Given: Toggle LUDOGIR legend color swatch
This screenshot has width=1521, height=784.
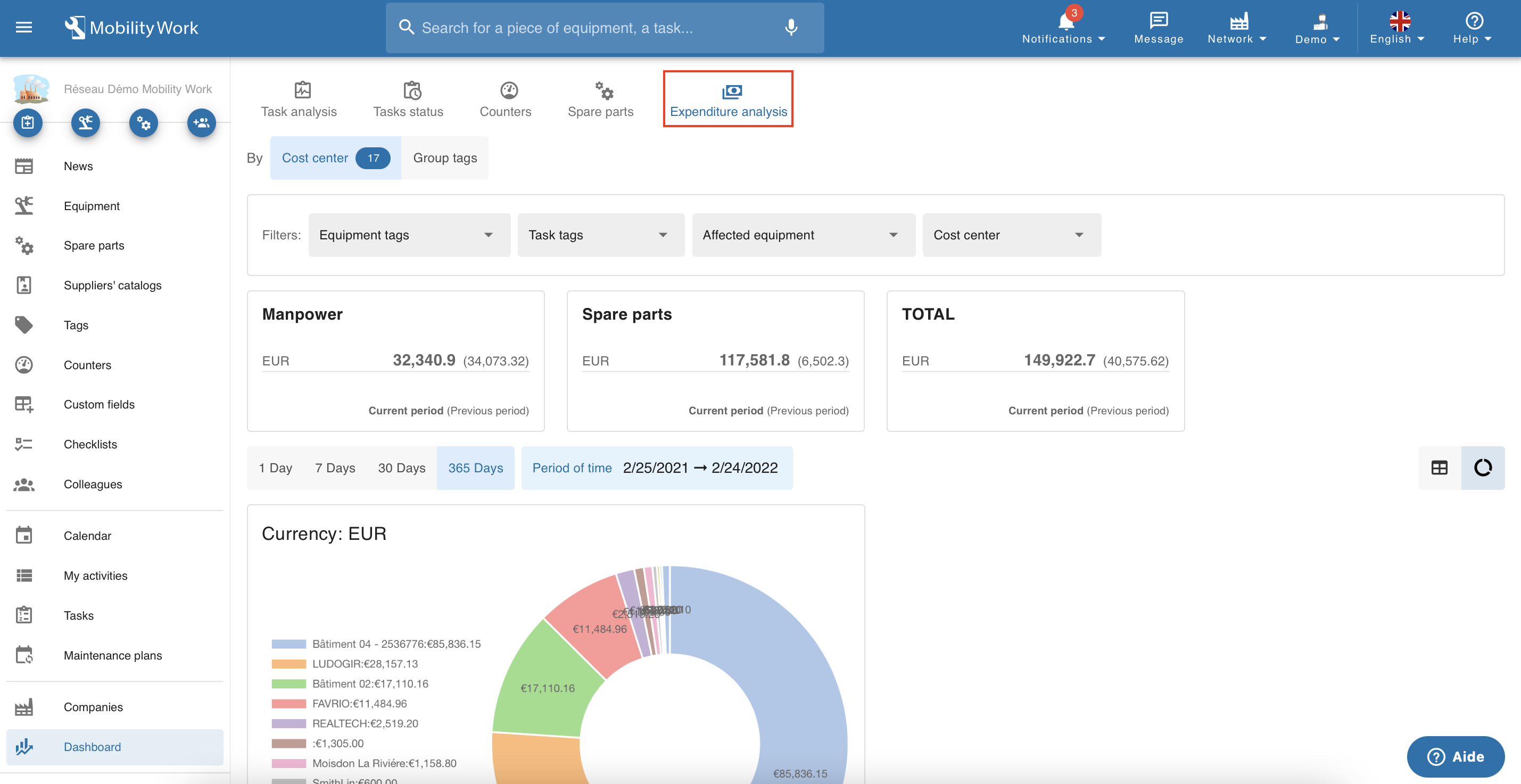Looking at the screenshot, I should pos(289,664).
